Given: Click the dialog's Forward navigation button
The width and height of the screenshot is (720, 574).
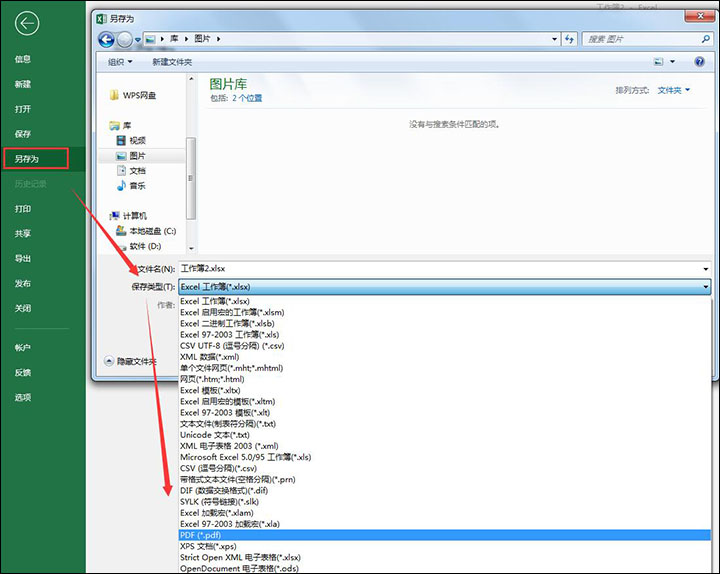Looking at the screenshot, I should tap(124, 39).
